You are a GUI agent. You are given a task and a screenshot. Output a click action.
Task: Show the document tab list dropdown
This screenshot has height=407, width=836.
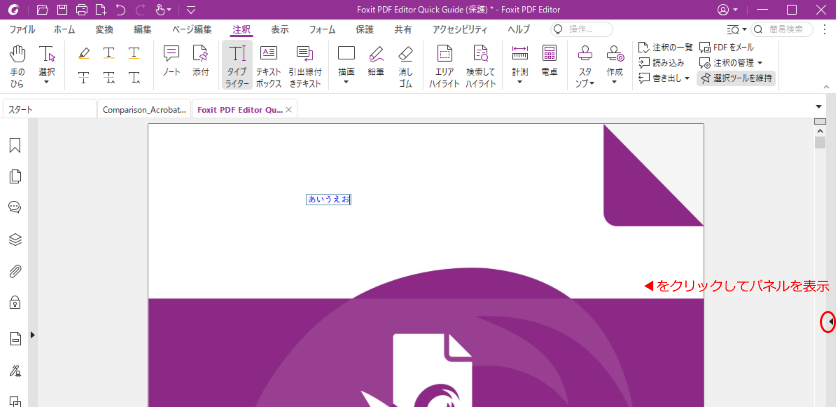819,107
